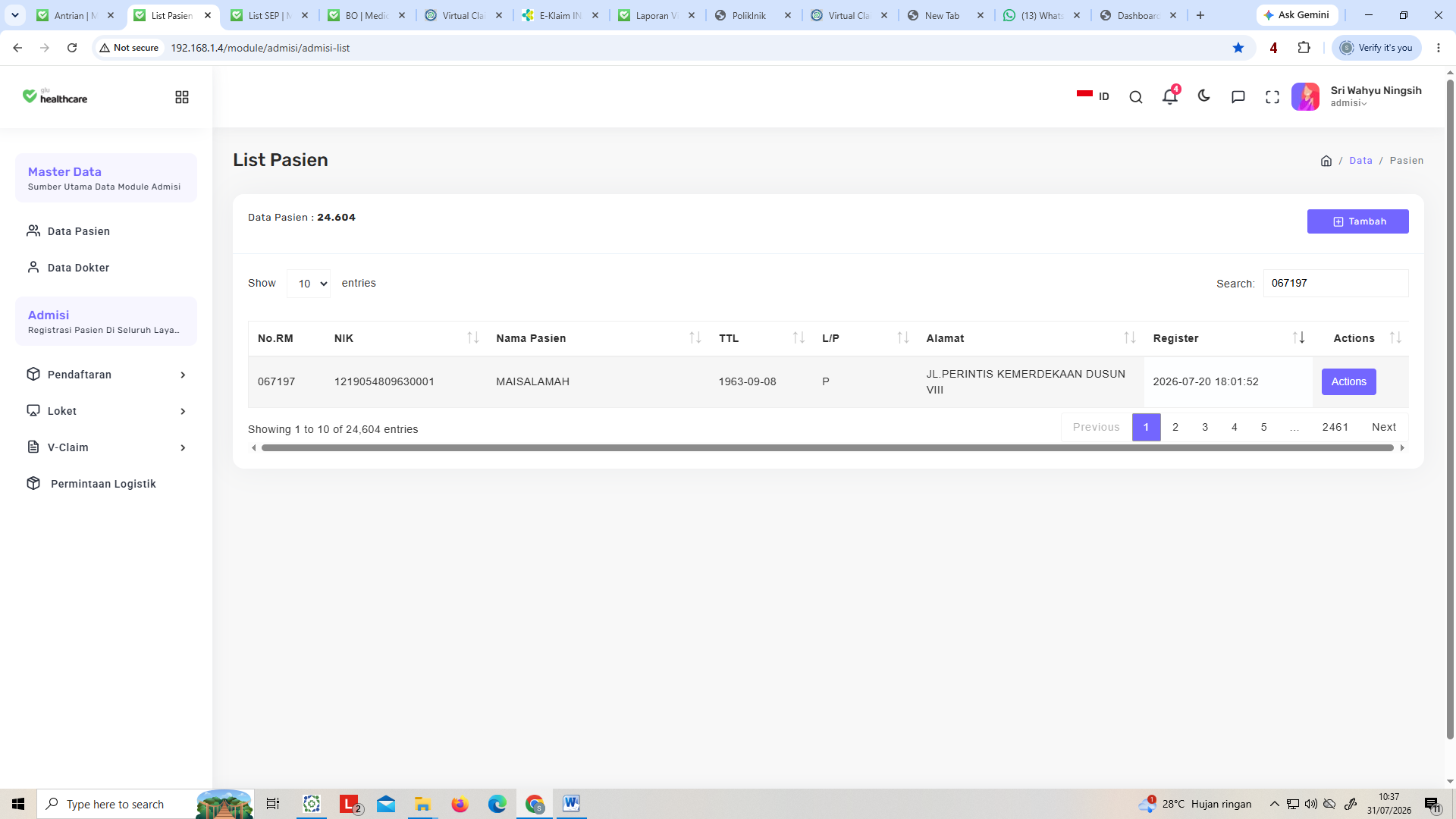Sort table by Alamat column
The image size is (1456, 819).
point(1030,338)
